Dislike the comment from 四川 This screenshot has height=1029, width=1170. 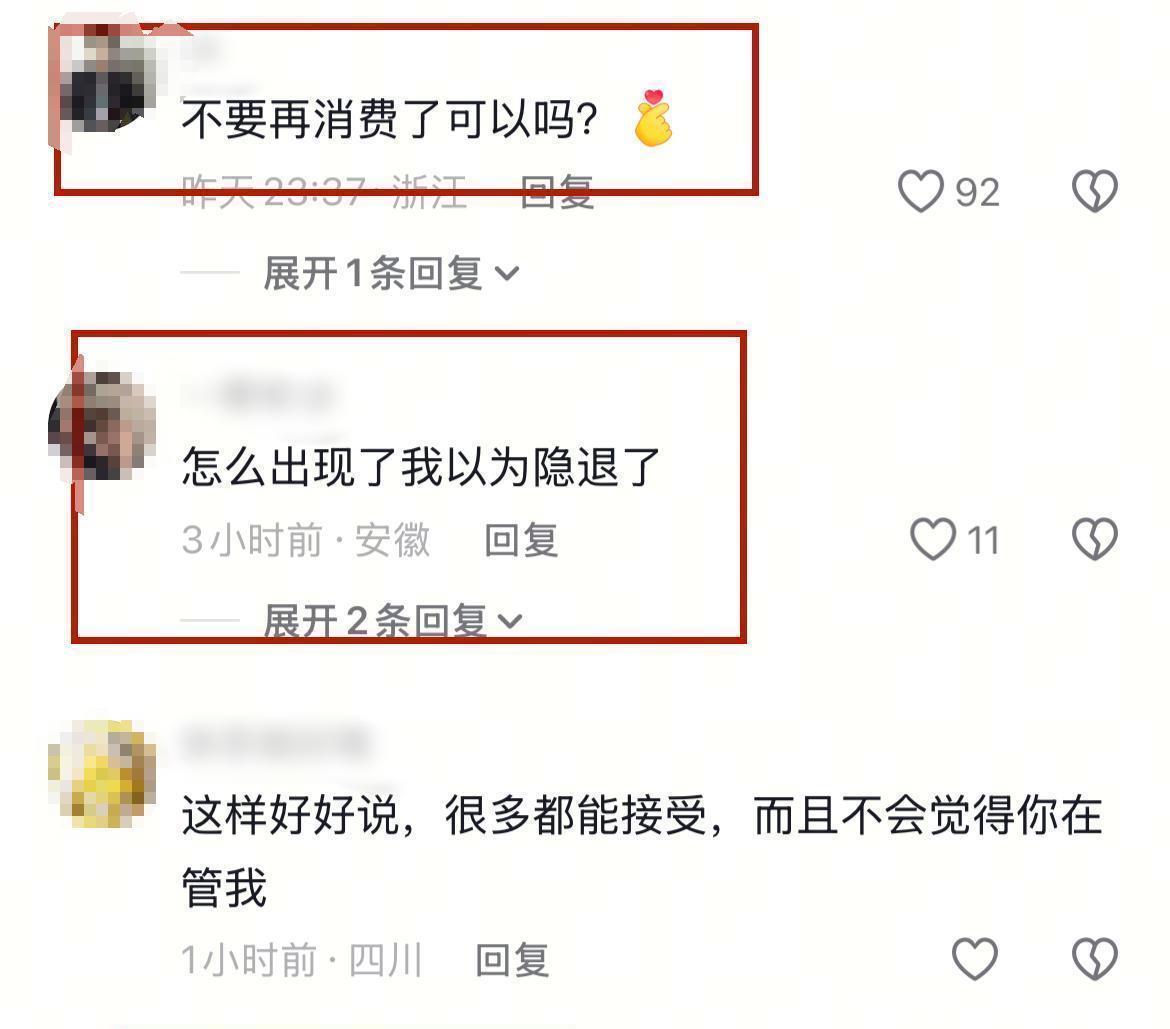[x=1095, y=959]
